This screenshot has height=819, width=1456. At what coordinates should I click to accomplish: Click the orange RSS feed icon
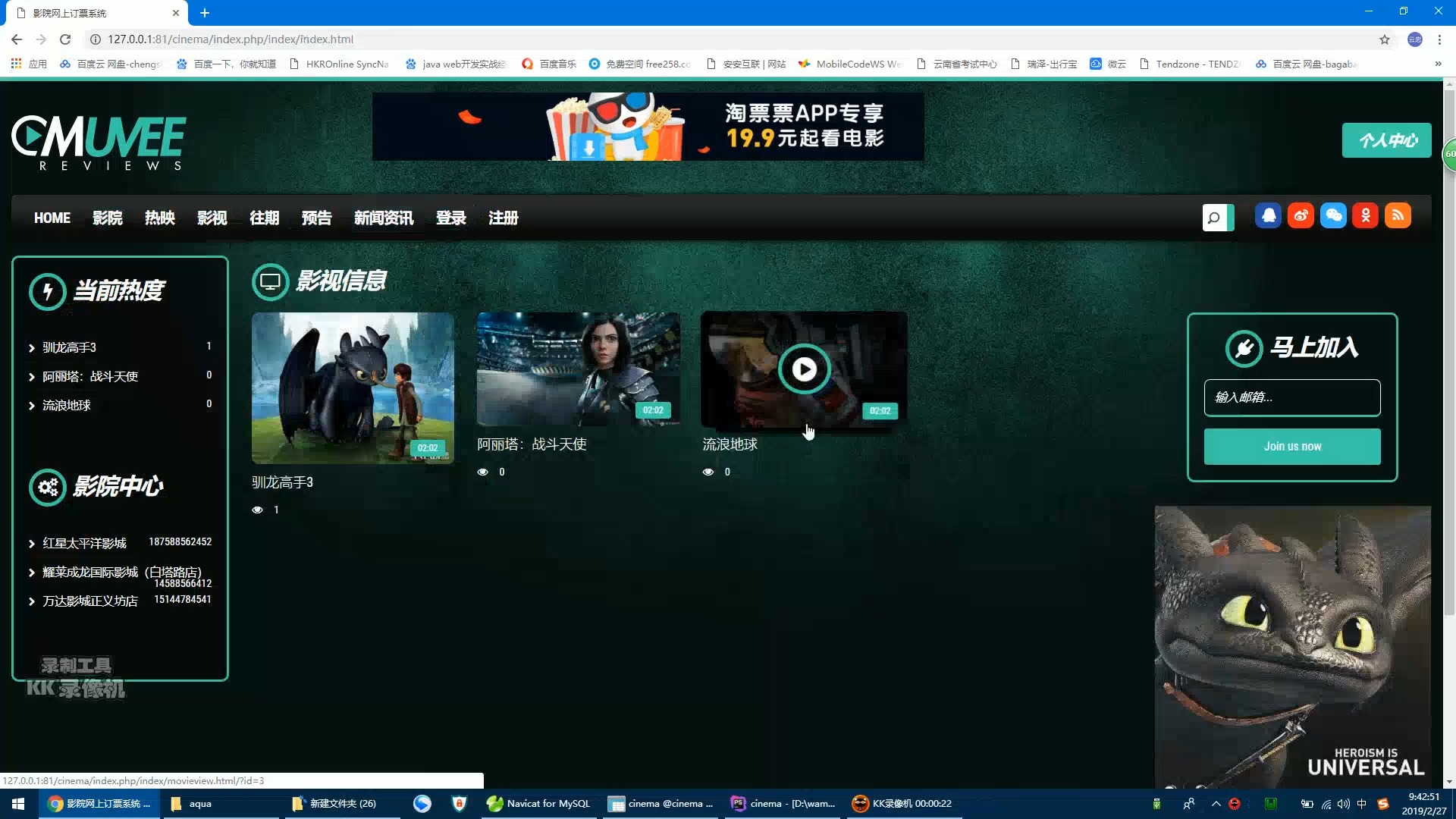(x=1398, y=216)
